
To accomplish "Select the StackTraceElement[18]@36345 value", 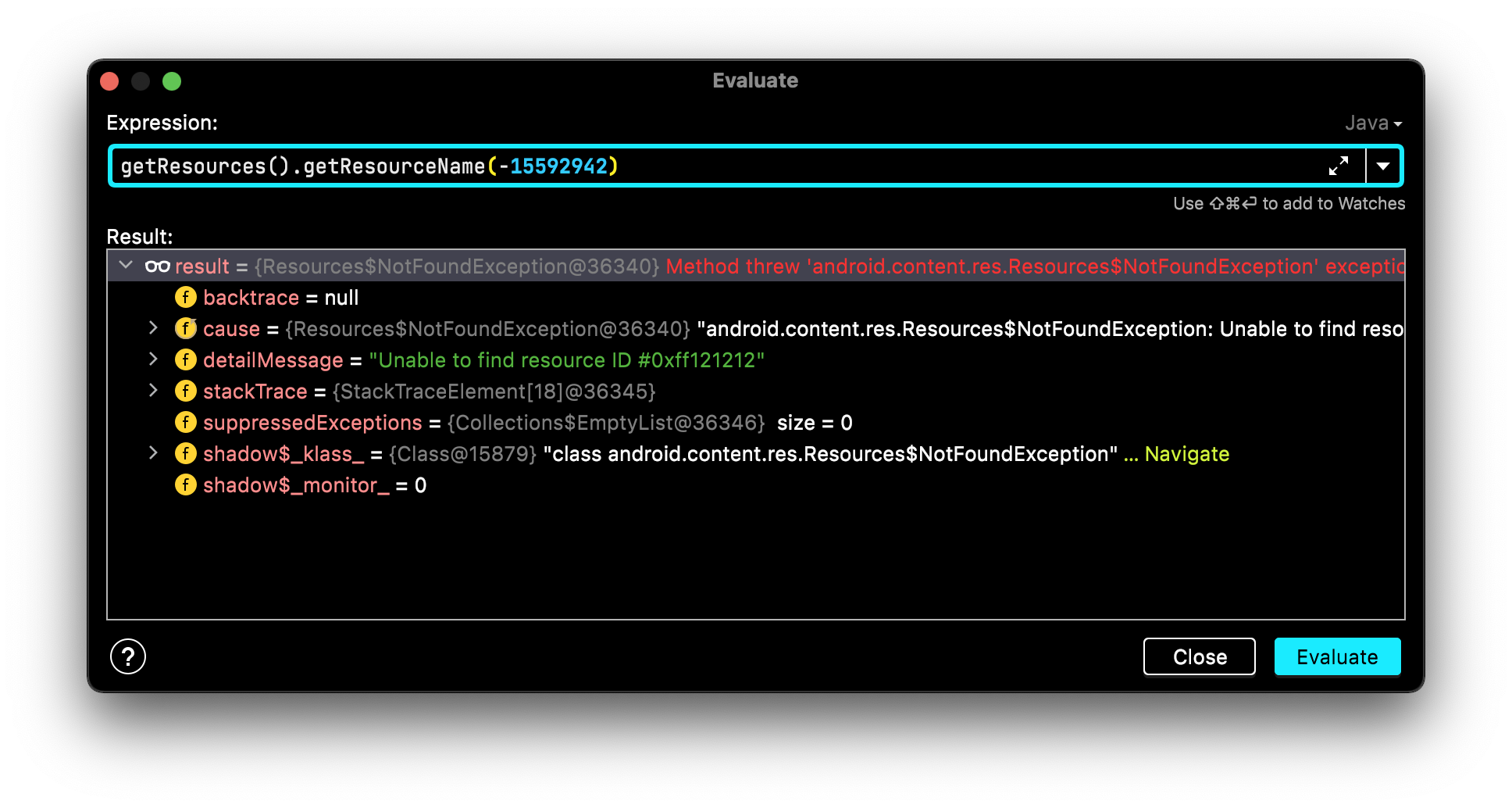I will click(x=494, y=391).
